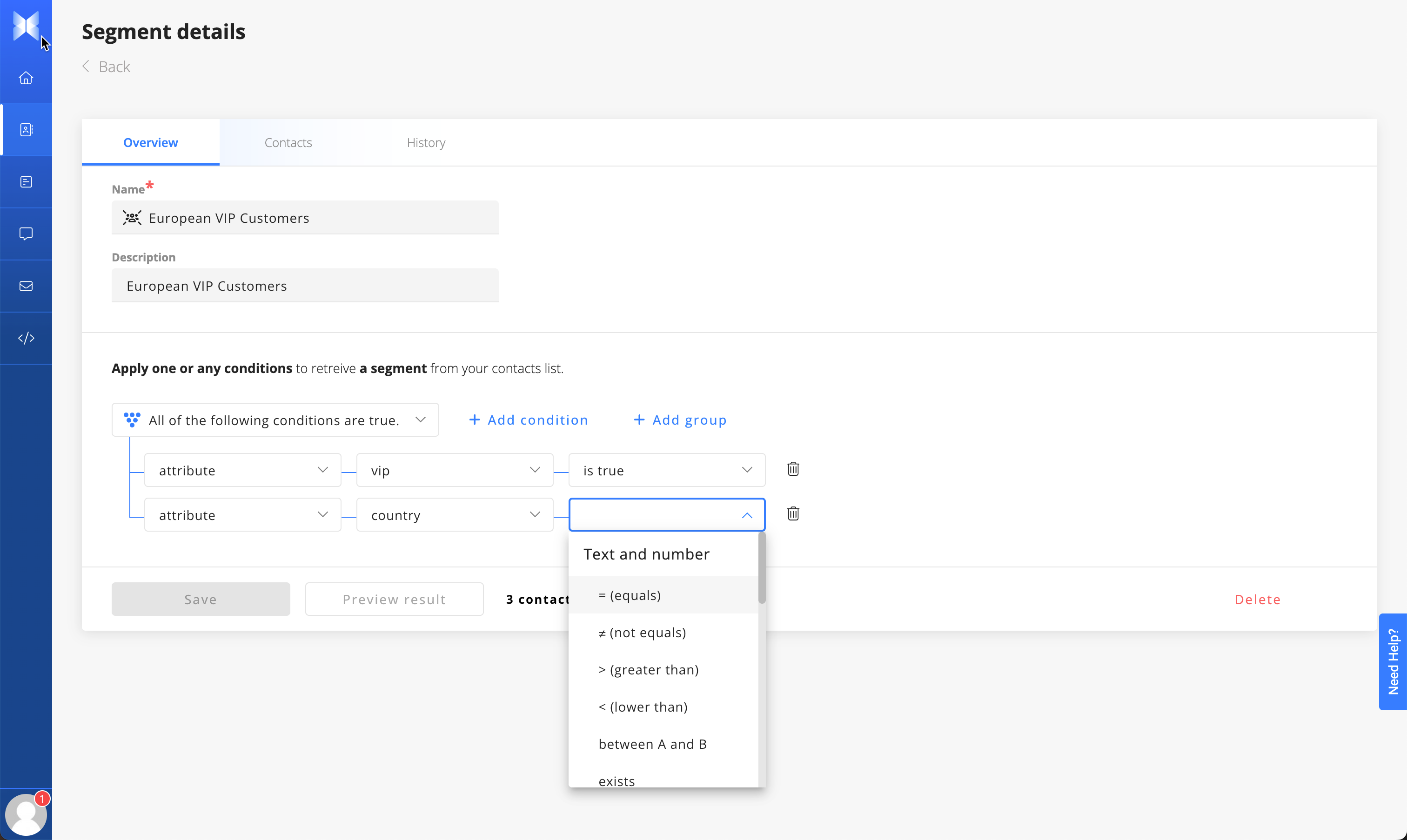
Task: Click the Preview result button
Action: pos(394,598)
